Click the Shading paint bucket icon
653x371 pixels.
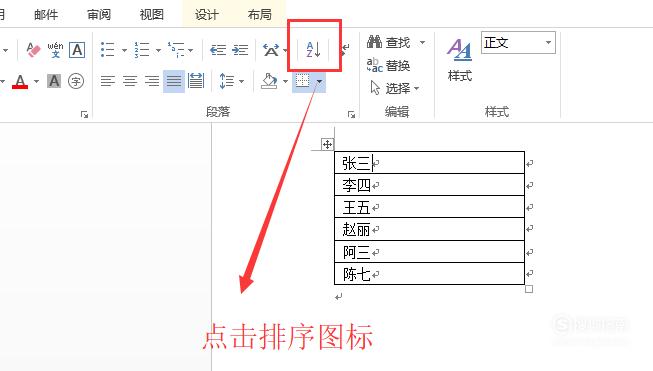(x=269, y=80)
